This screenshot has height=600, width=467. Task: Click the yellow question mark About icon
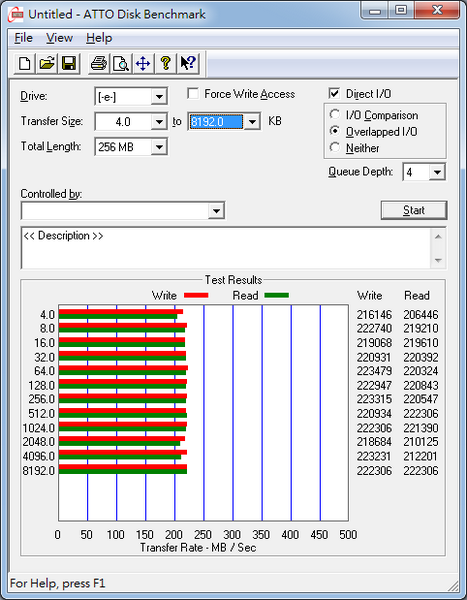[165, 63]
